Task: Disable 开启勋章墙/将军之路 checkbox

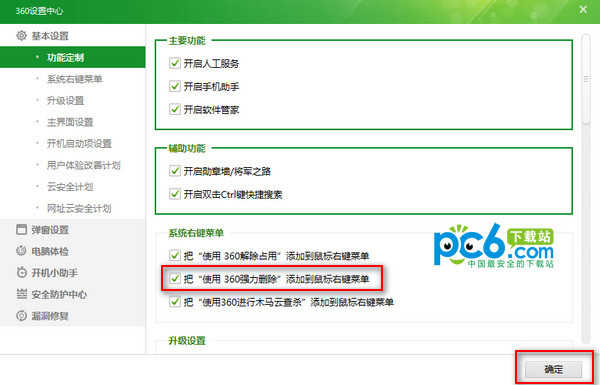Action: 175,171
